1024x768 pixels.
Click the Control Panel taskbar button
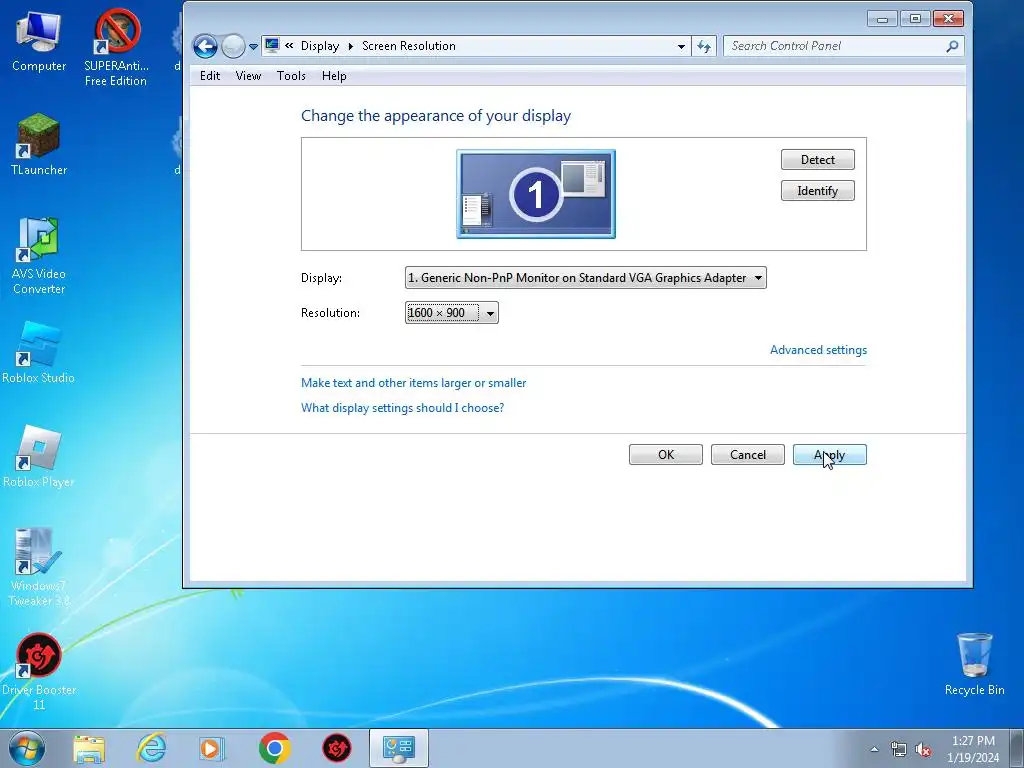point(399,748)
